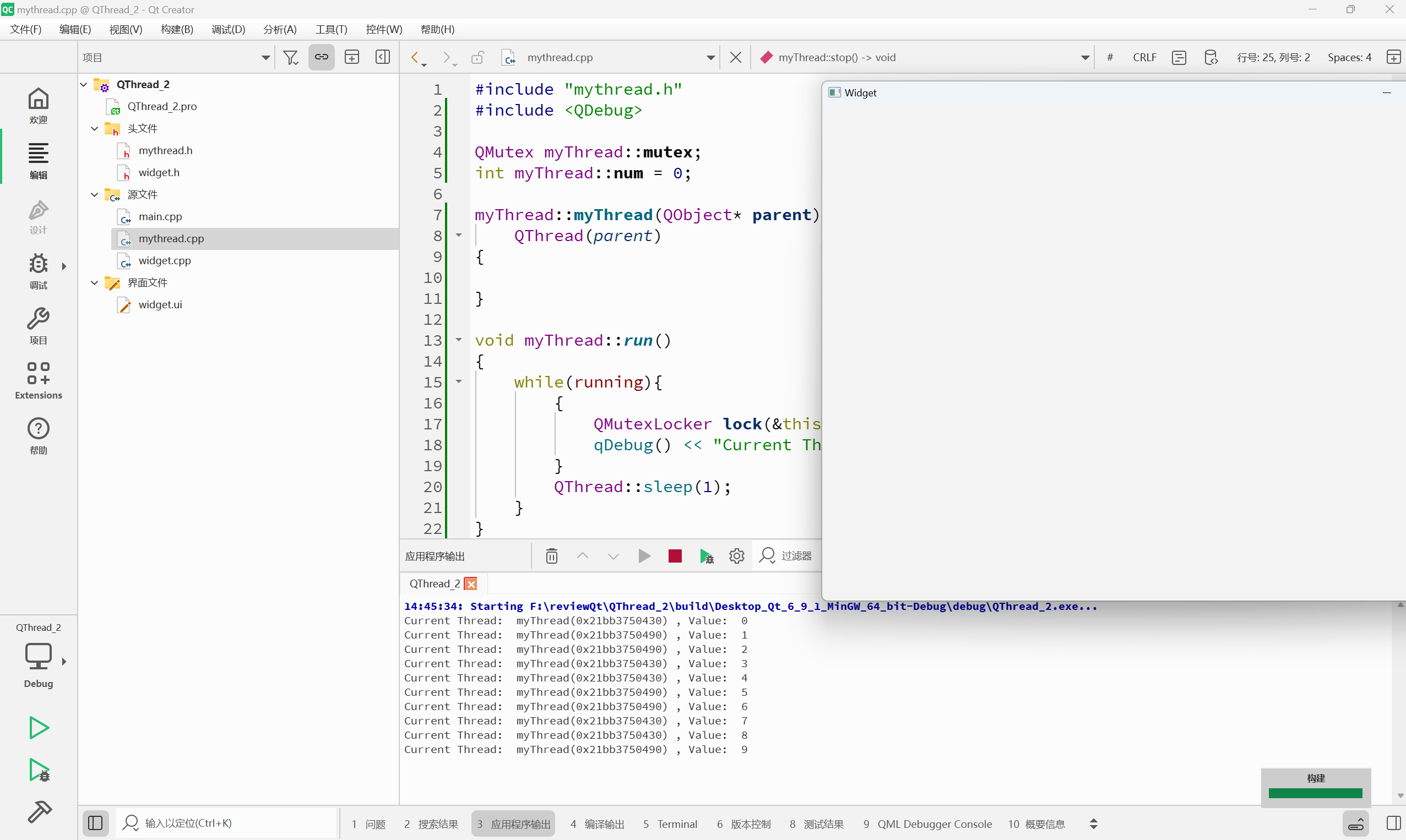The height and width of the screenshot is (840, 1406).
Task: Toggle left sidebar visibility button
Action: click(x=95, y=823)
